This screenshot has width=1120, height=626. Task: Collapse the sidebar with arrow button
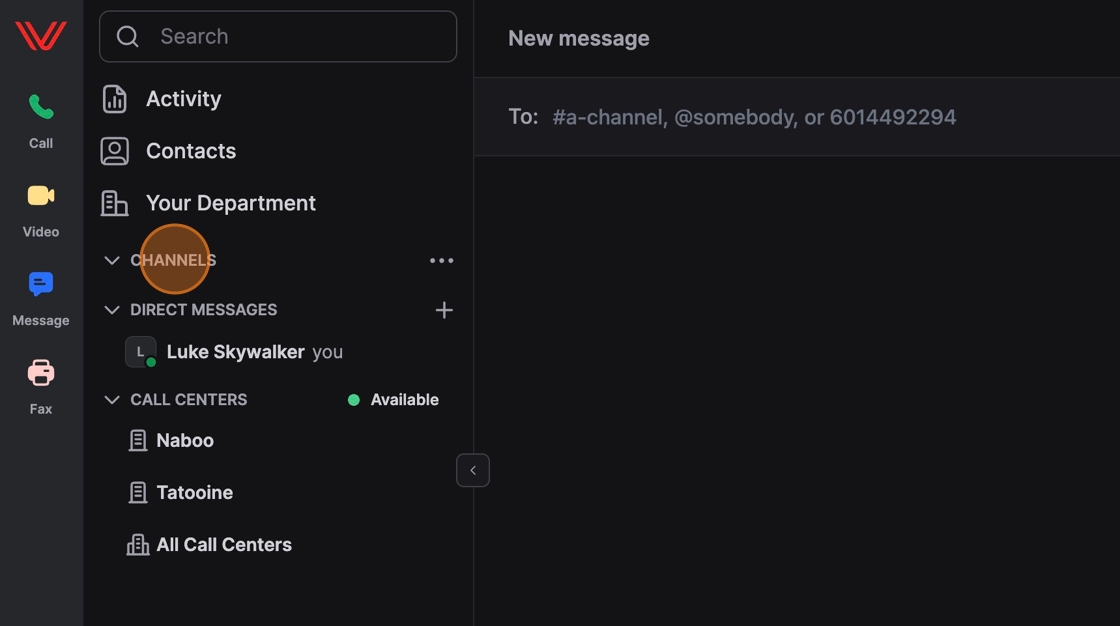click(473, 470)
